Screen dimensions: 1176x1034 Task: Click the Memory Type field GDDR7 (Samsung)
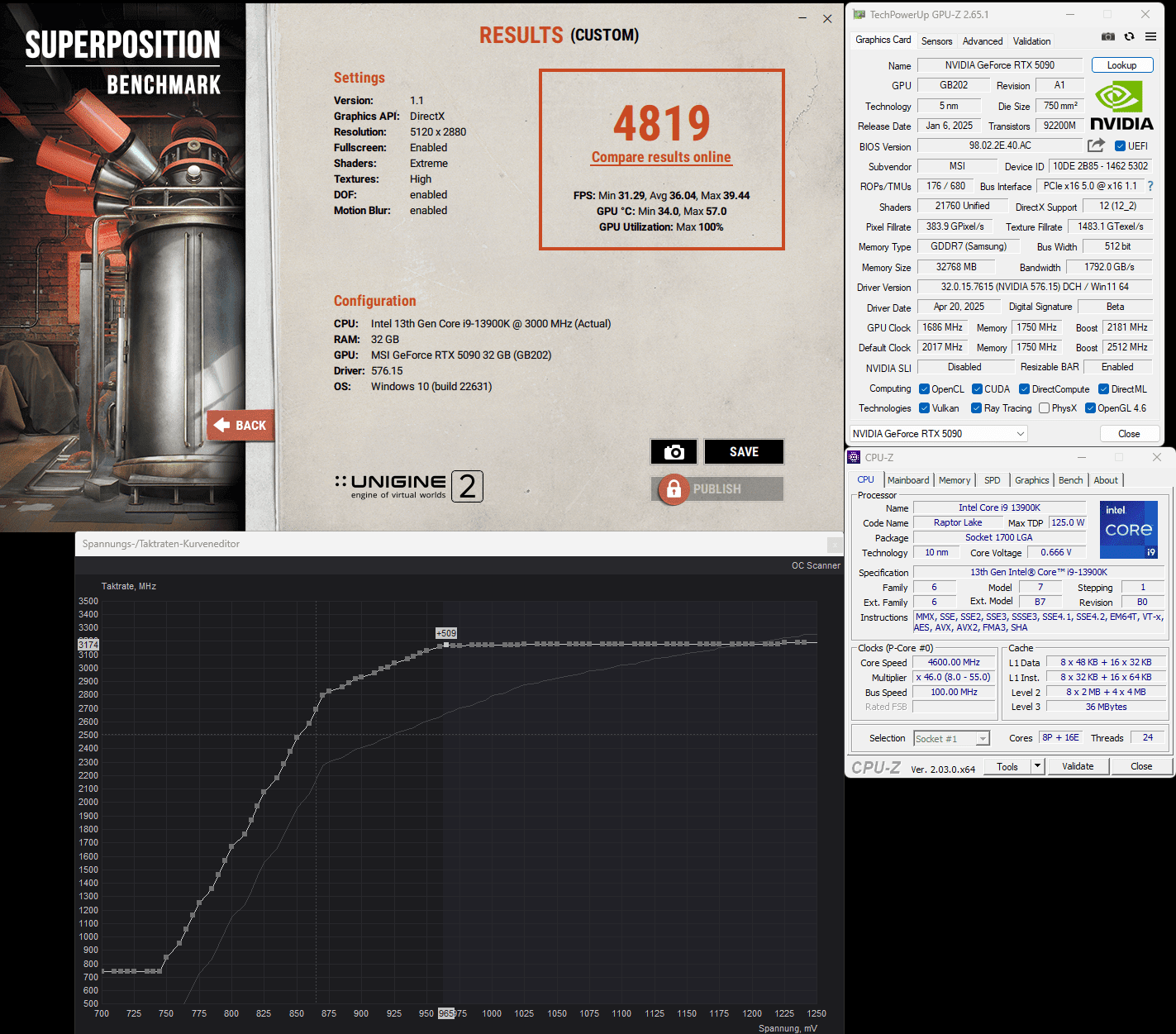[968, 246]
